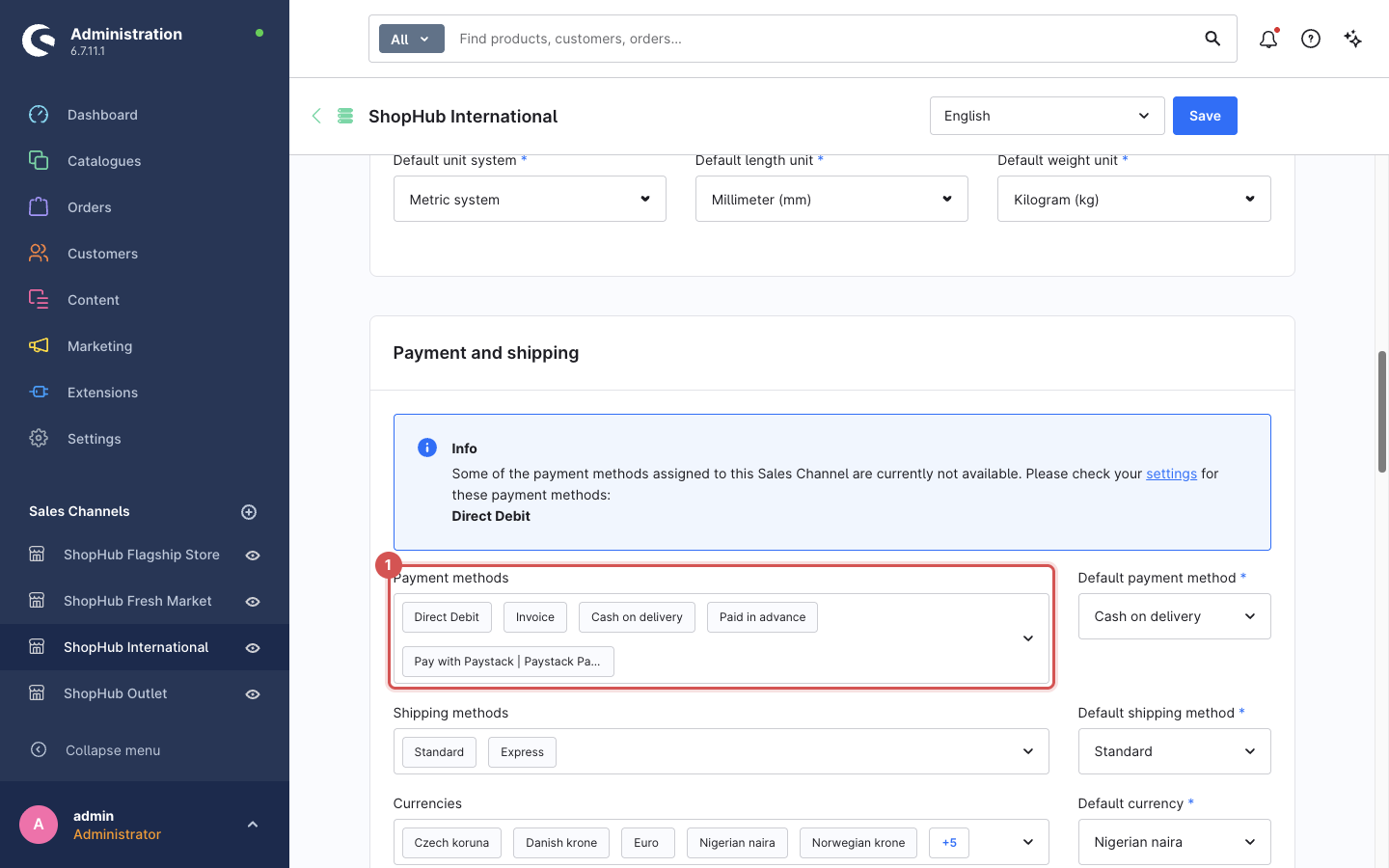Click the Direct Debit payment tag
1389x868 pixels.
click(447, 617)
